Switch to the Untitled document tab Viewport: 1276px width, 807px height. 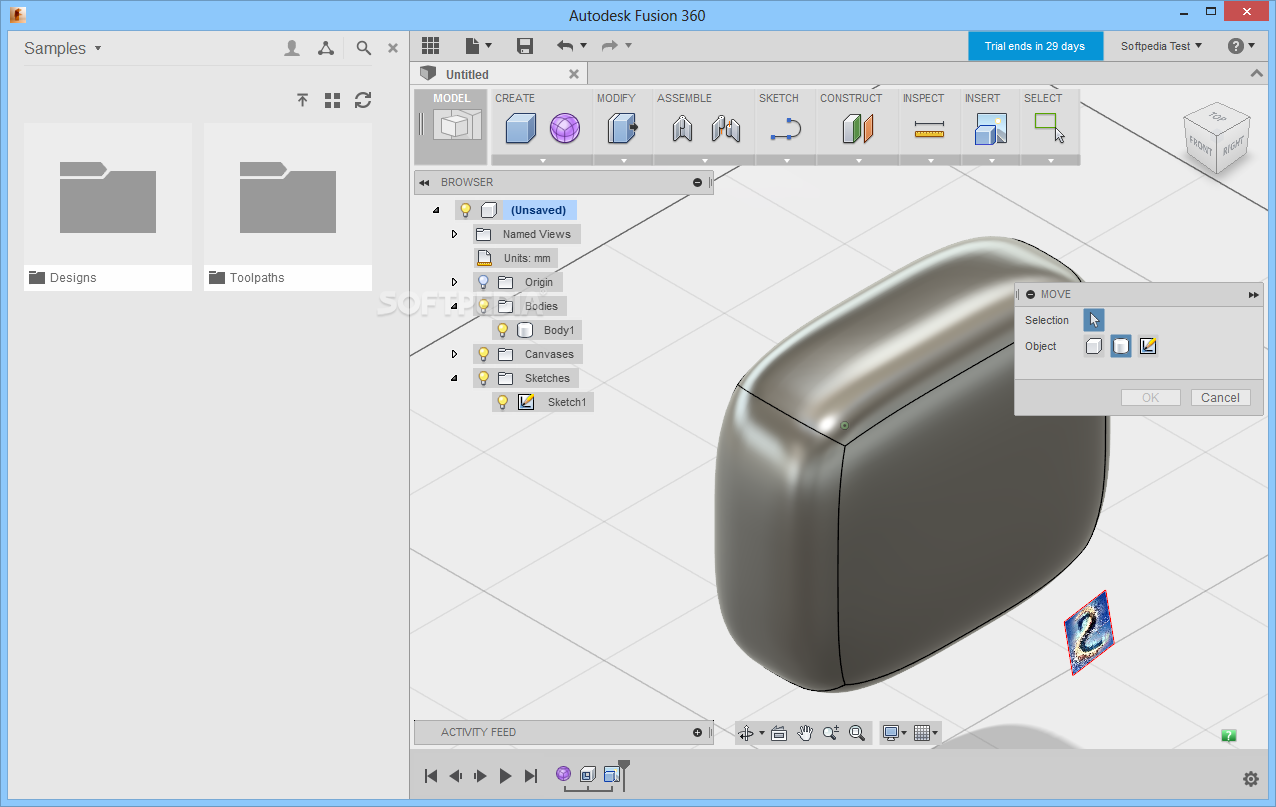pos(500,74)
